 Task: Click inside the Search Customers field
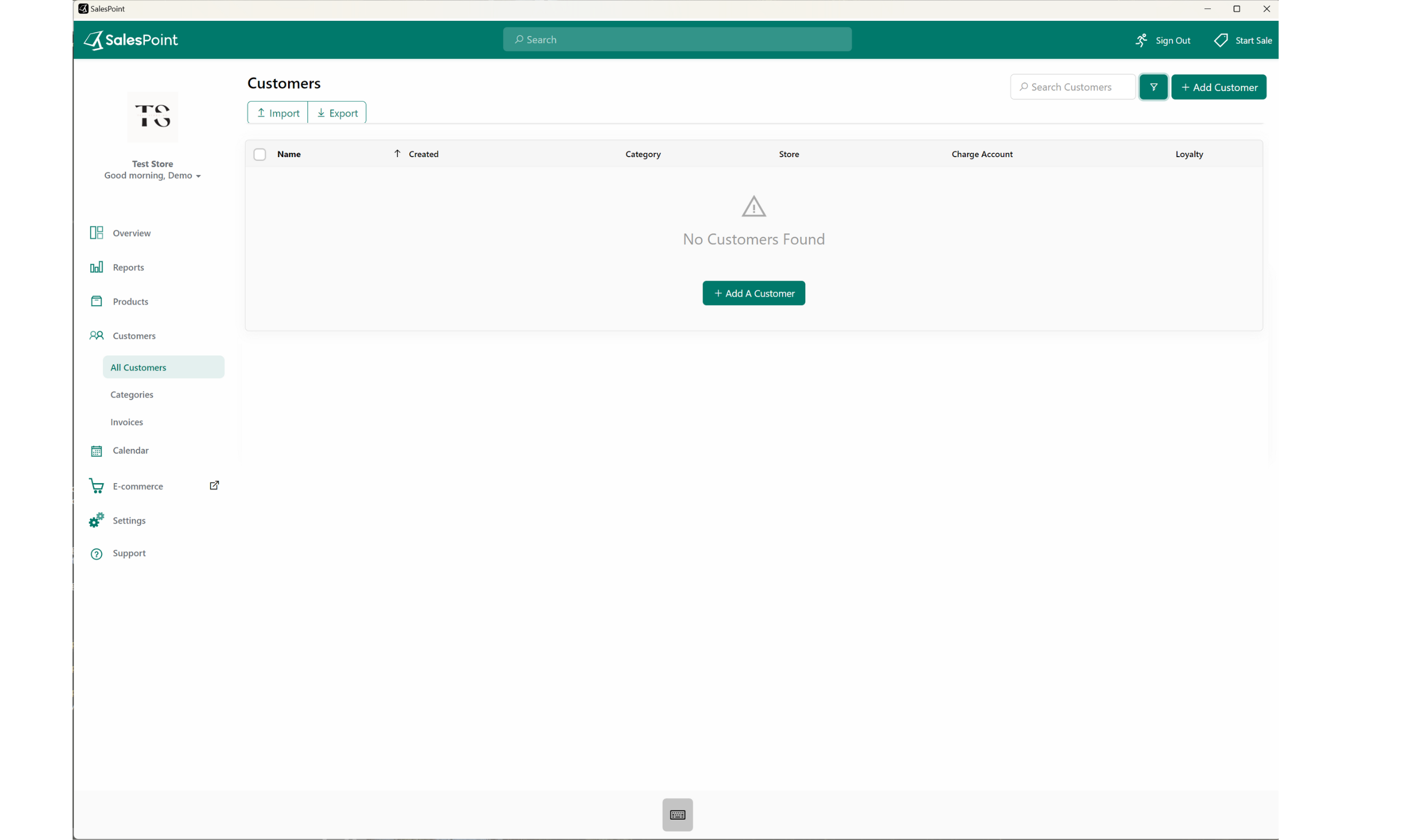(1072, 87)
